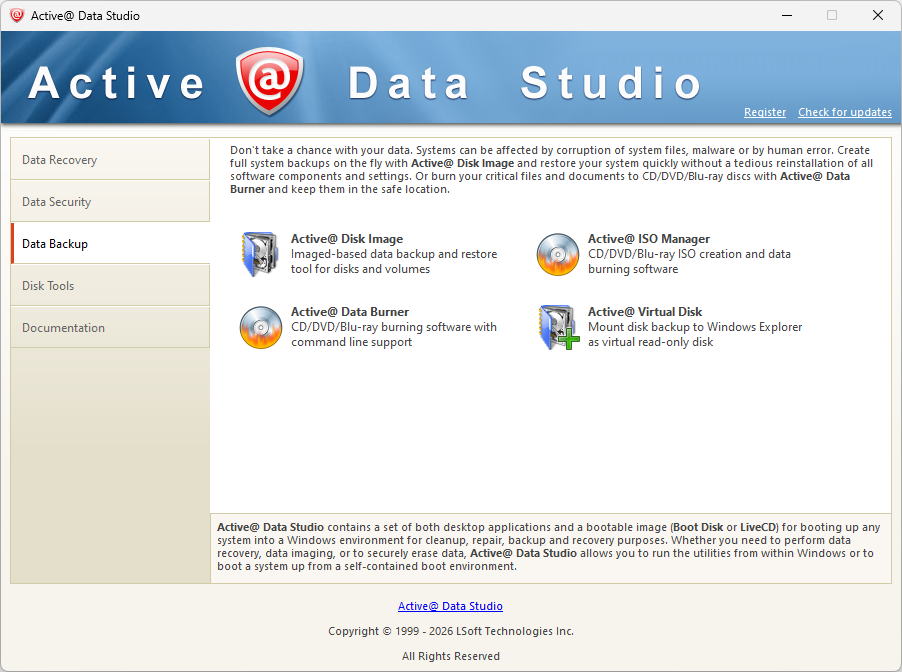The height and width of the screenshot is (672, 902).
Task: Click the Active@ Data Burner title text
Action: click(350, 312)
